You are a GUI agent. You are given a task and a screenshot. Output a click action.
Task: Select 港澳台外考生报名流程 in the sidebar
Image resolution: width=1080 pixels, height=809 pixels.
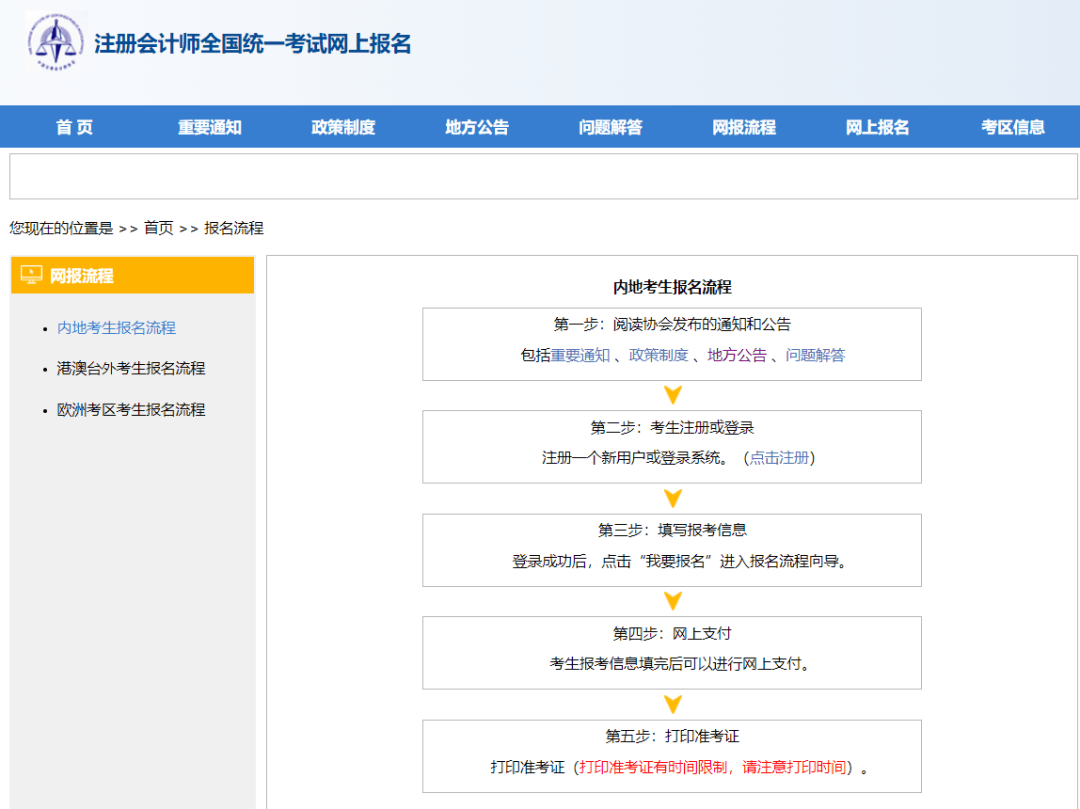[x=131, y=368]
